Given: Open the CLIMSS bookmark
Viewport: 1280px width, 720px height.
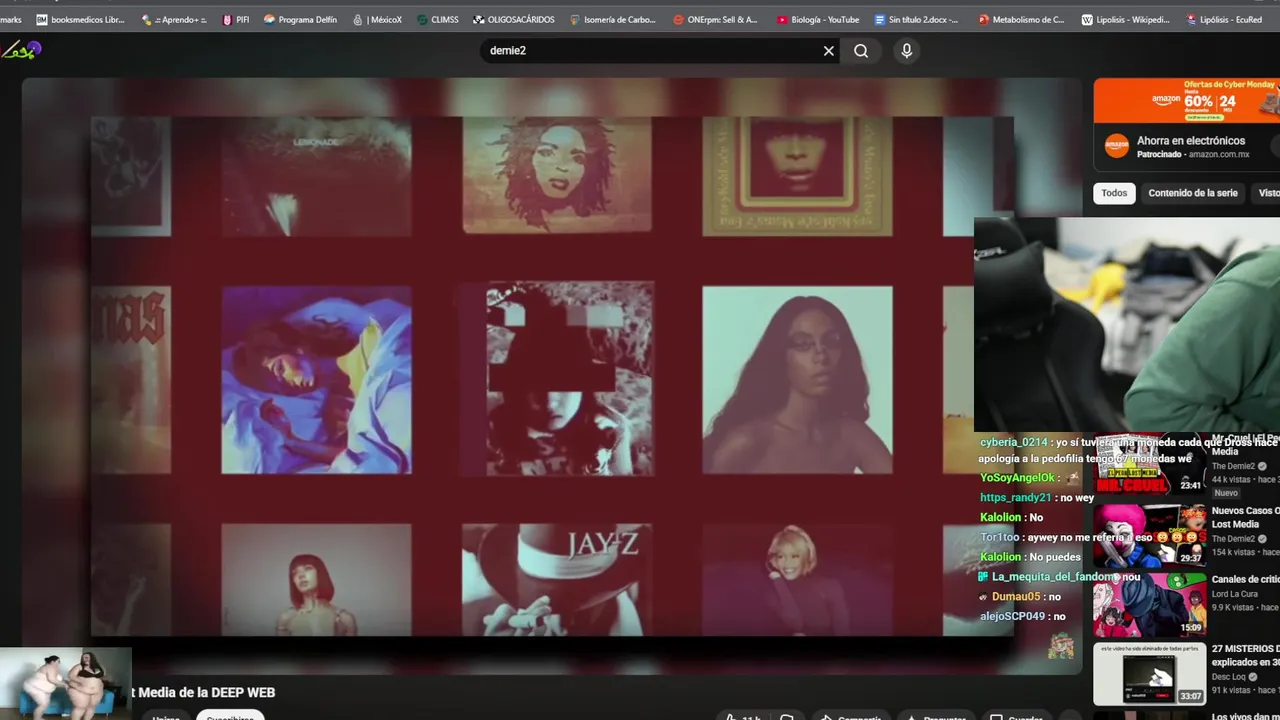Looking at the screenshot, I should pos(437,19).
